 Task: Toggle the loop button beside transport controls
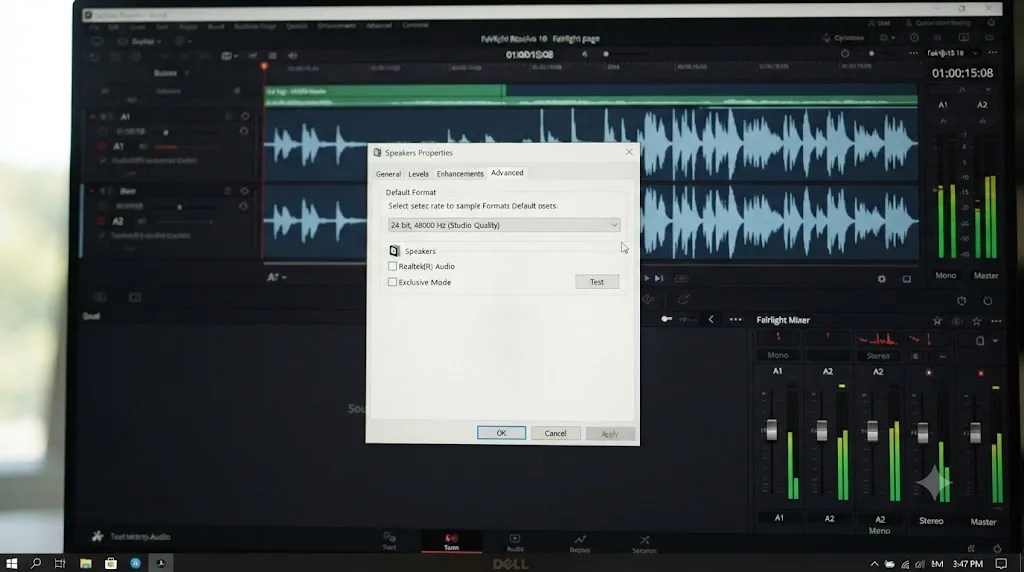[681, 278]
